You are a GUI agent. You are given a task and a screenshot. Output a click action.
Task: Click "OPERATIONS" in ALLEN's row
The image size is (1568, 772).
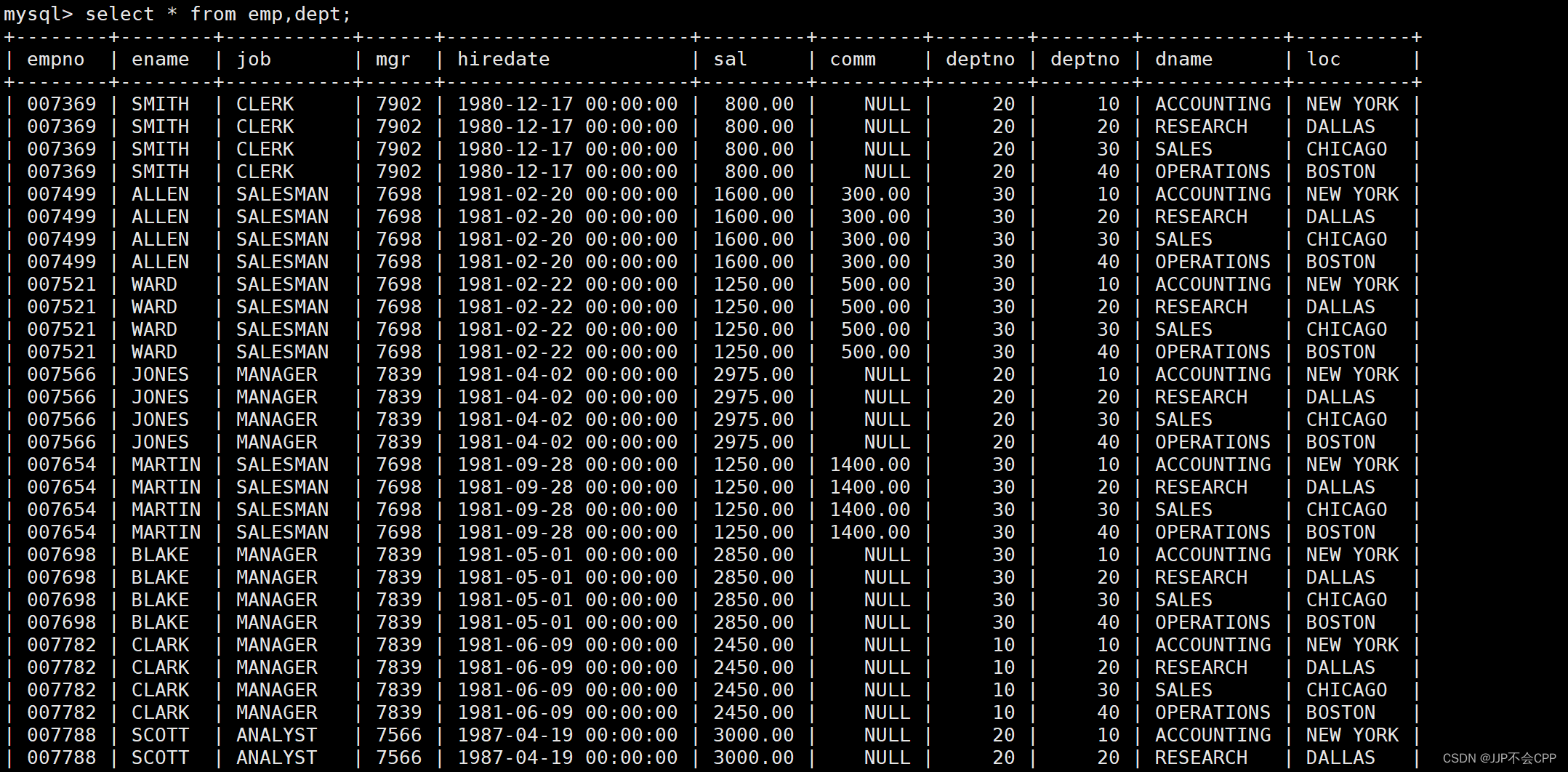[1213, 262]
